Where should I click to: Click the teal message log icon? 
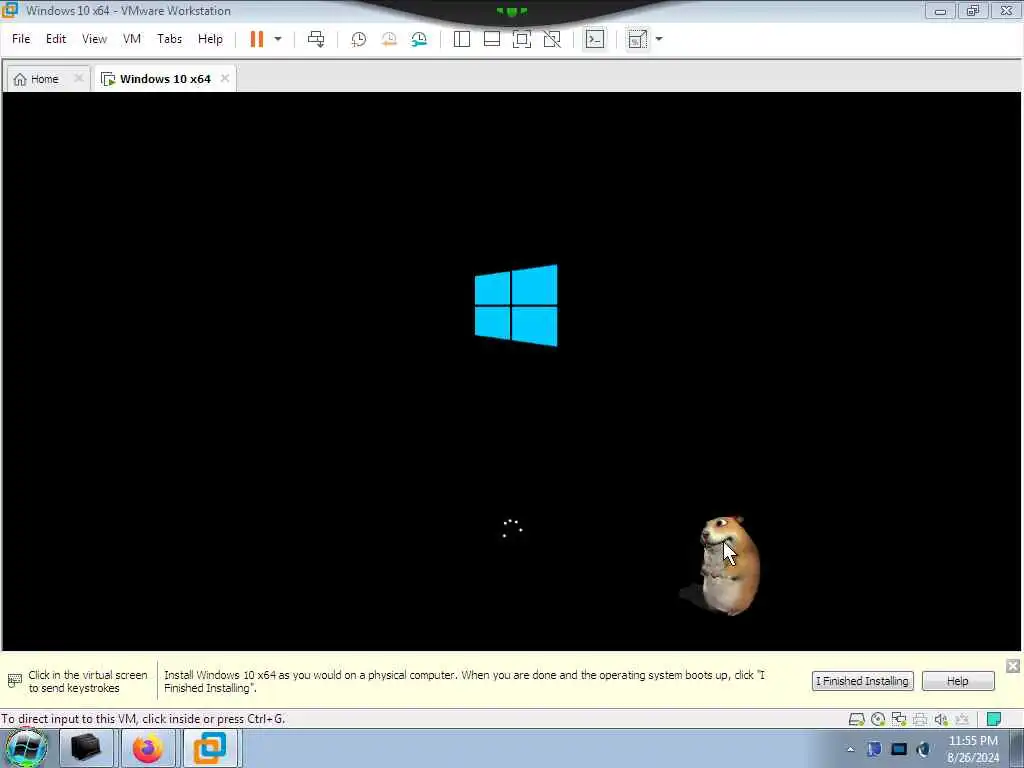click(994, 719)
